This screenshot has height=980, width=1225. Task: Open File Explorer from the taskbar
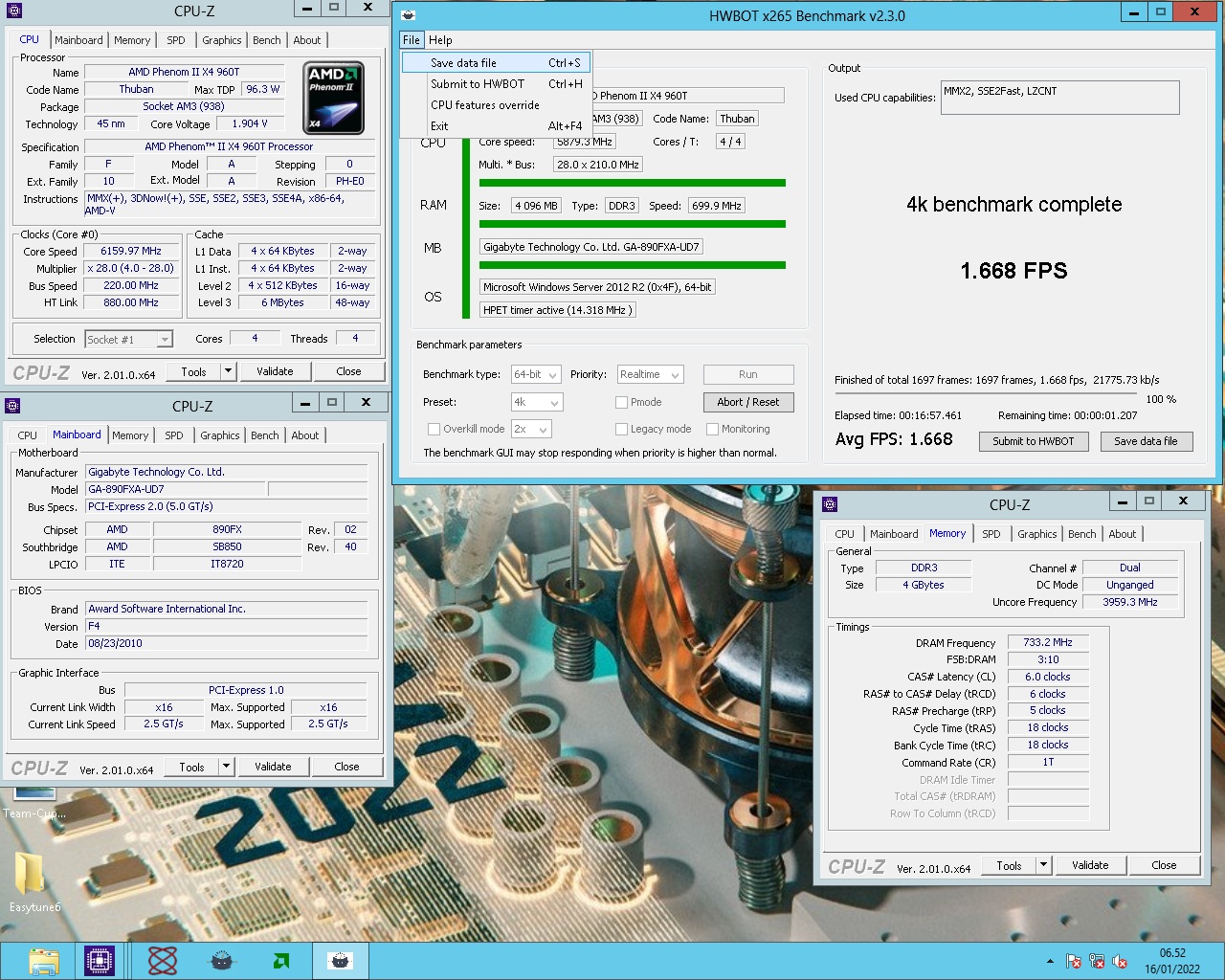(44, 960)
